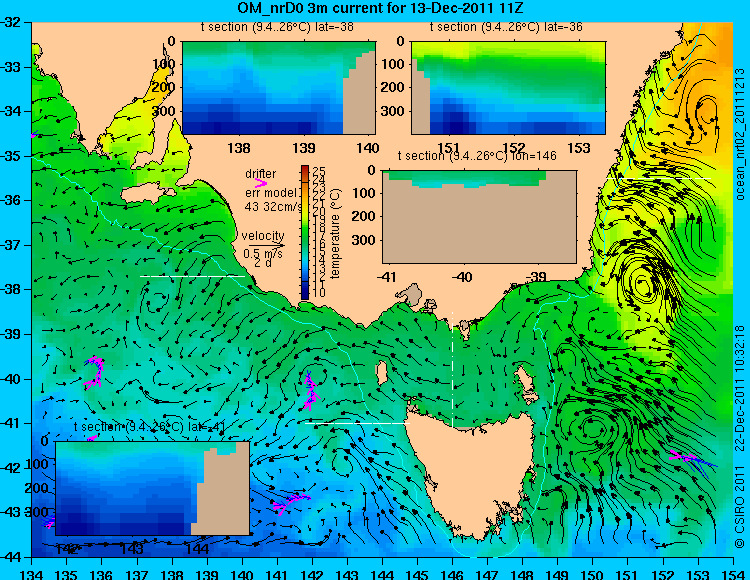Click the "t section (9.4..26°C) lat=-36" heading
The image size is (750, 580).
point(507,27)
